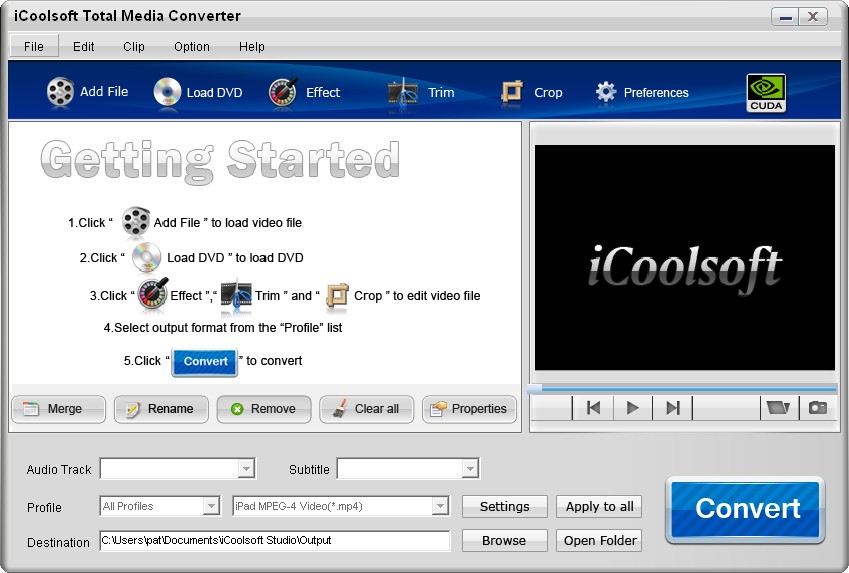
Task: Click the Clear all button
Action: [x=367, y=409]
